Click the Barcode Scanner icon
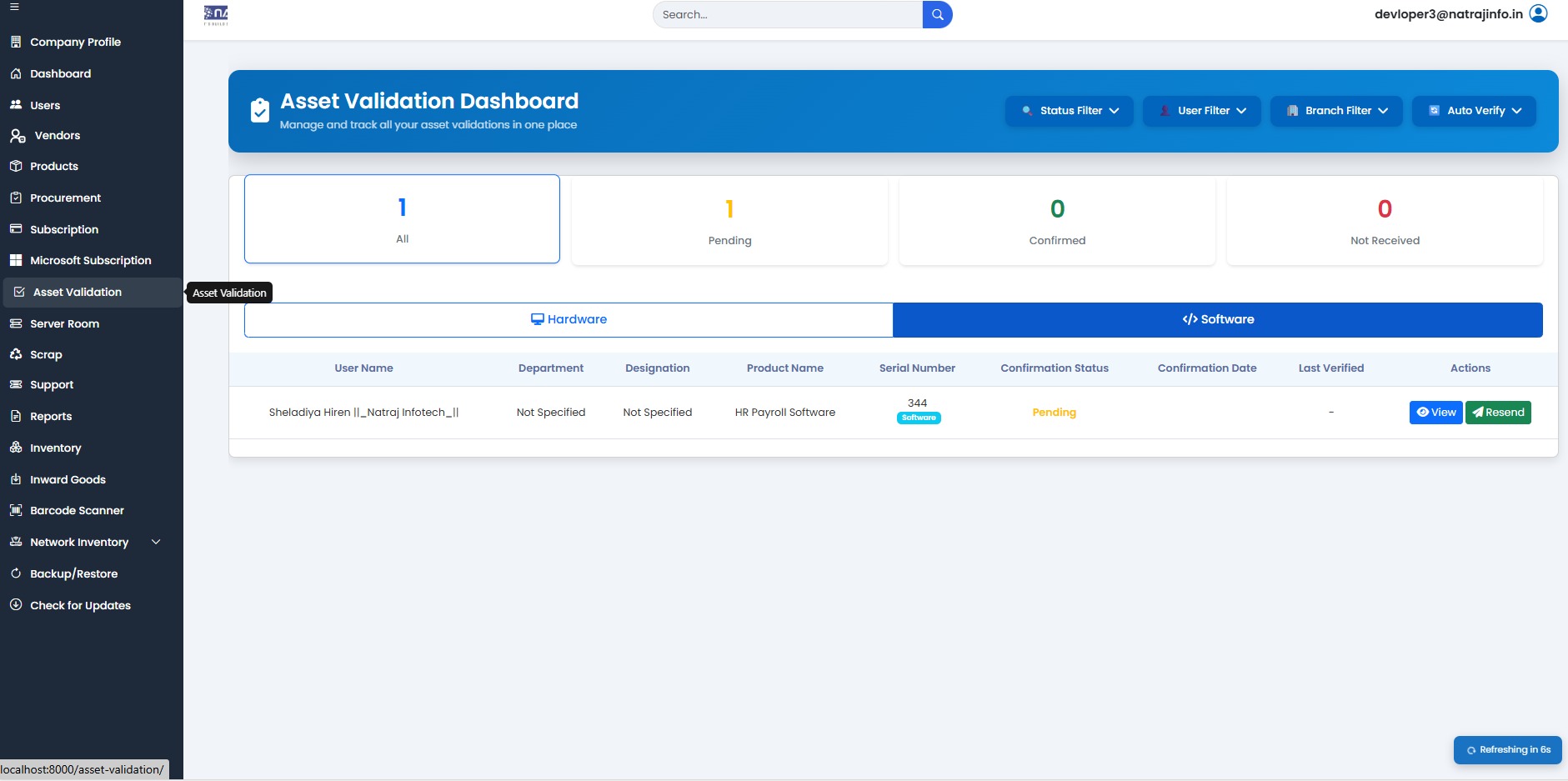This screenshot has width=1568, height=781. click(x=16, y=510)
